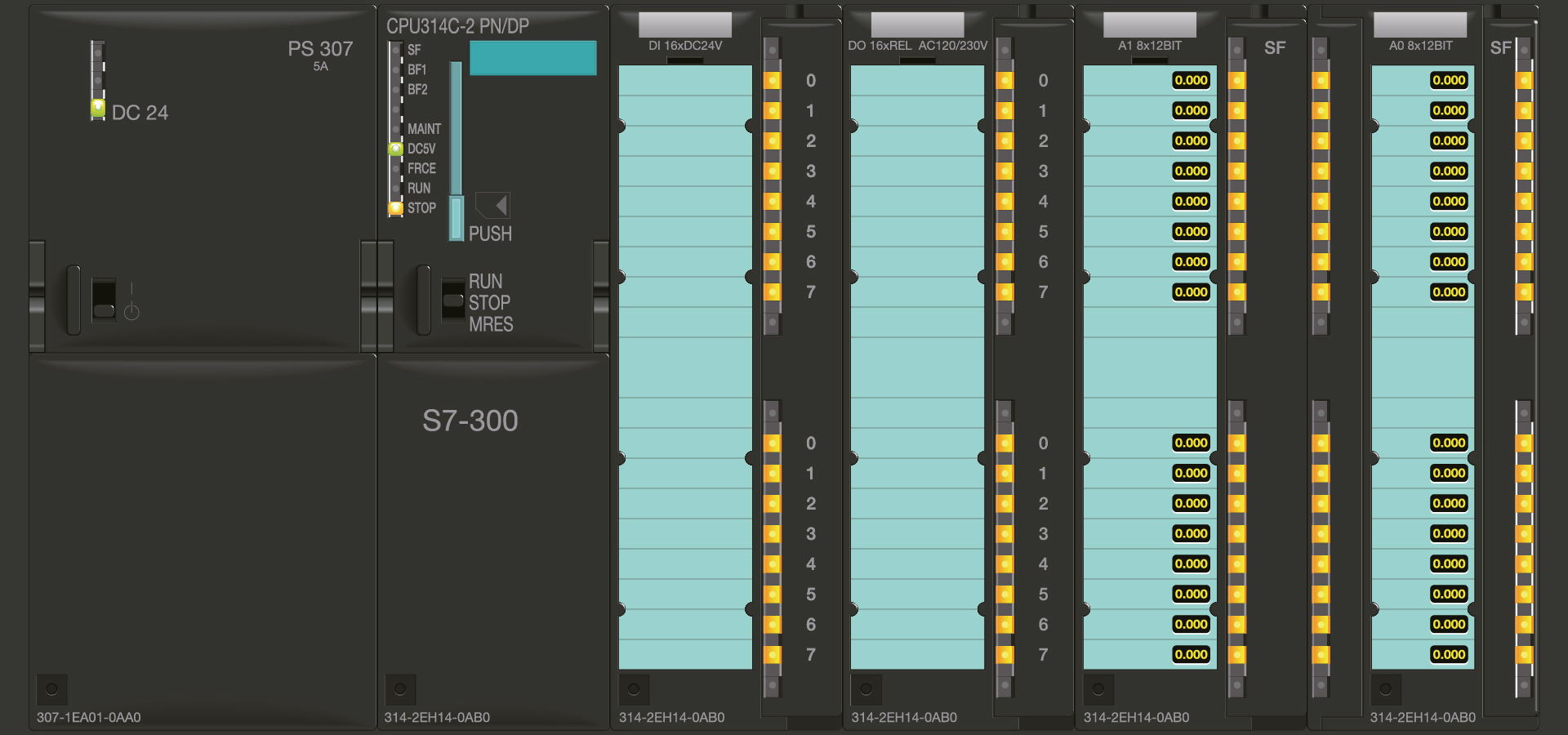1568x735 pixels.
Task: Click DO 16xREL upper group output 0 LED
Action: [x=1005, y=80]
